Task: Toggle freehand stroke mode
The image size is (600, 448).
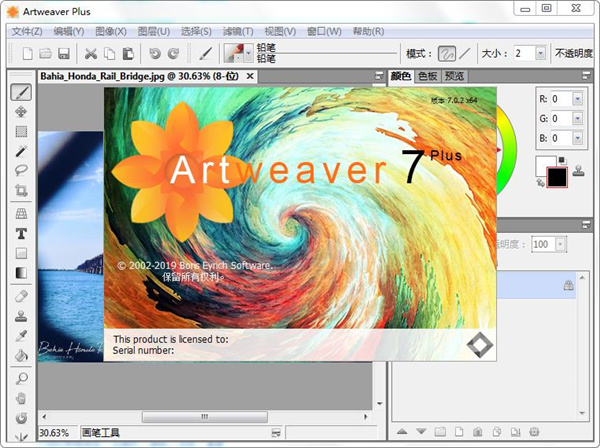Action: pos(447,54)
